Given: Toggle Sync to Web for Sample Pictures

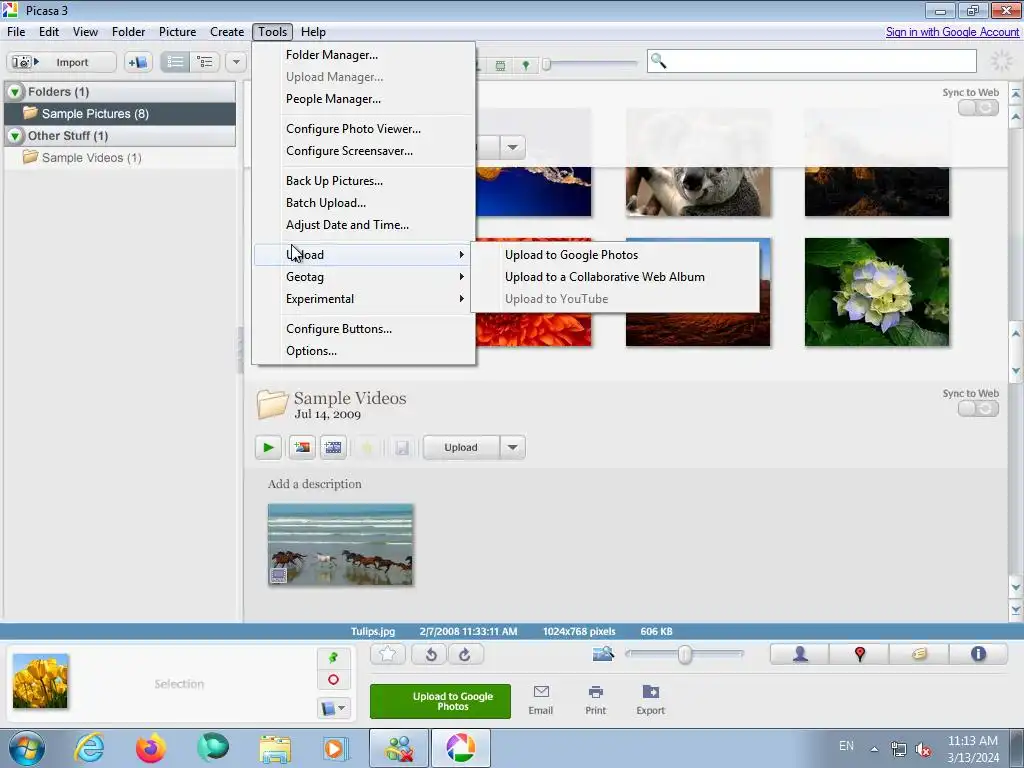Looking at the screenshot, I should (978, 108).
